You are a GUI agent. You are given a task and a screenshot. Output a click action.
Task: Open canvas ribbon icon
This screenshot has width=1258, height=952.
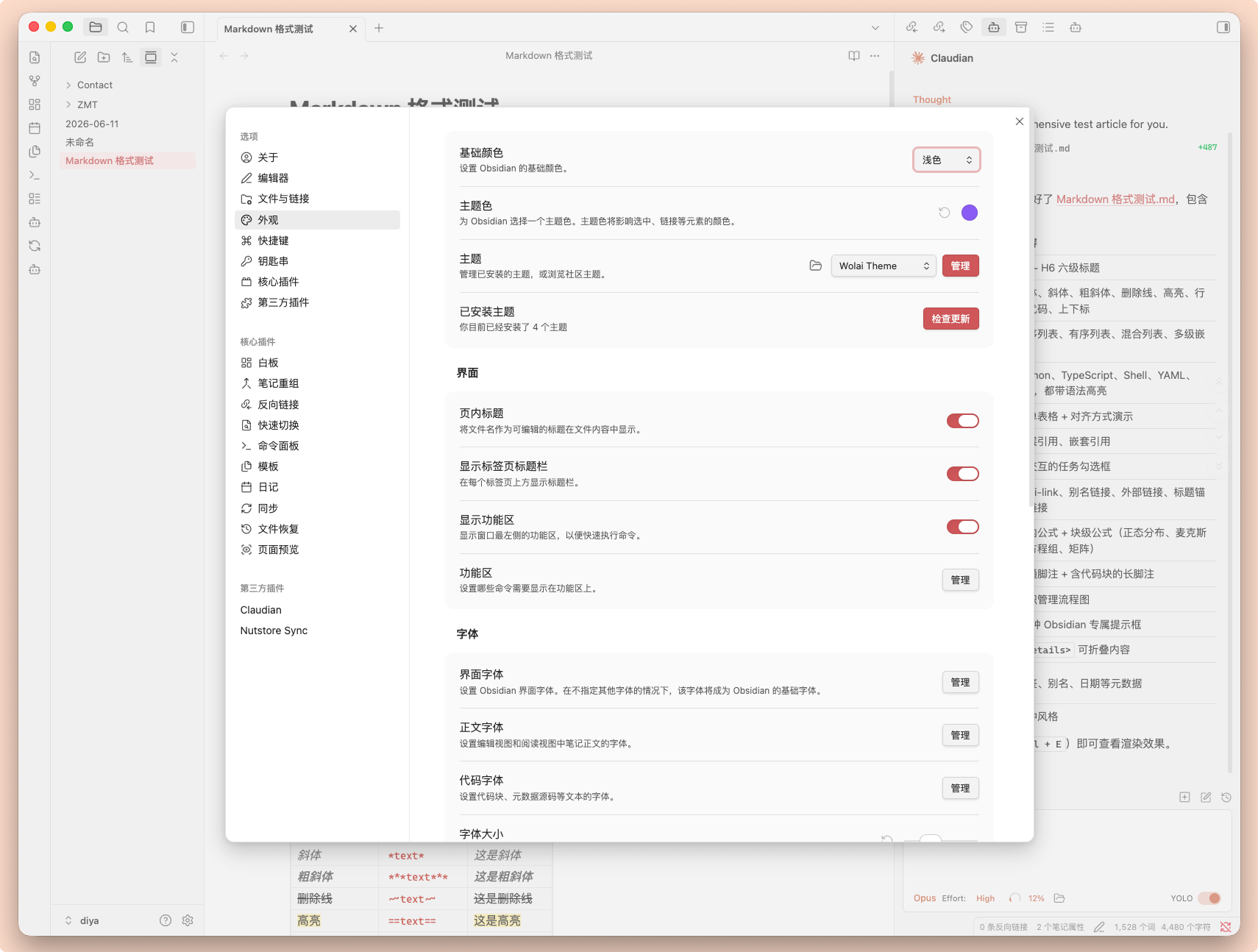(x=35, y=104)
